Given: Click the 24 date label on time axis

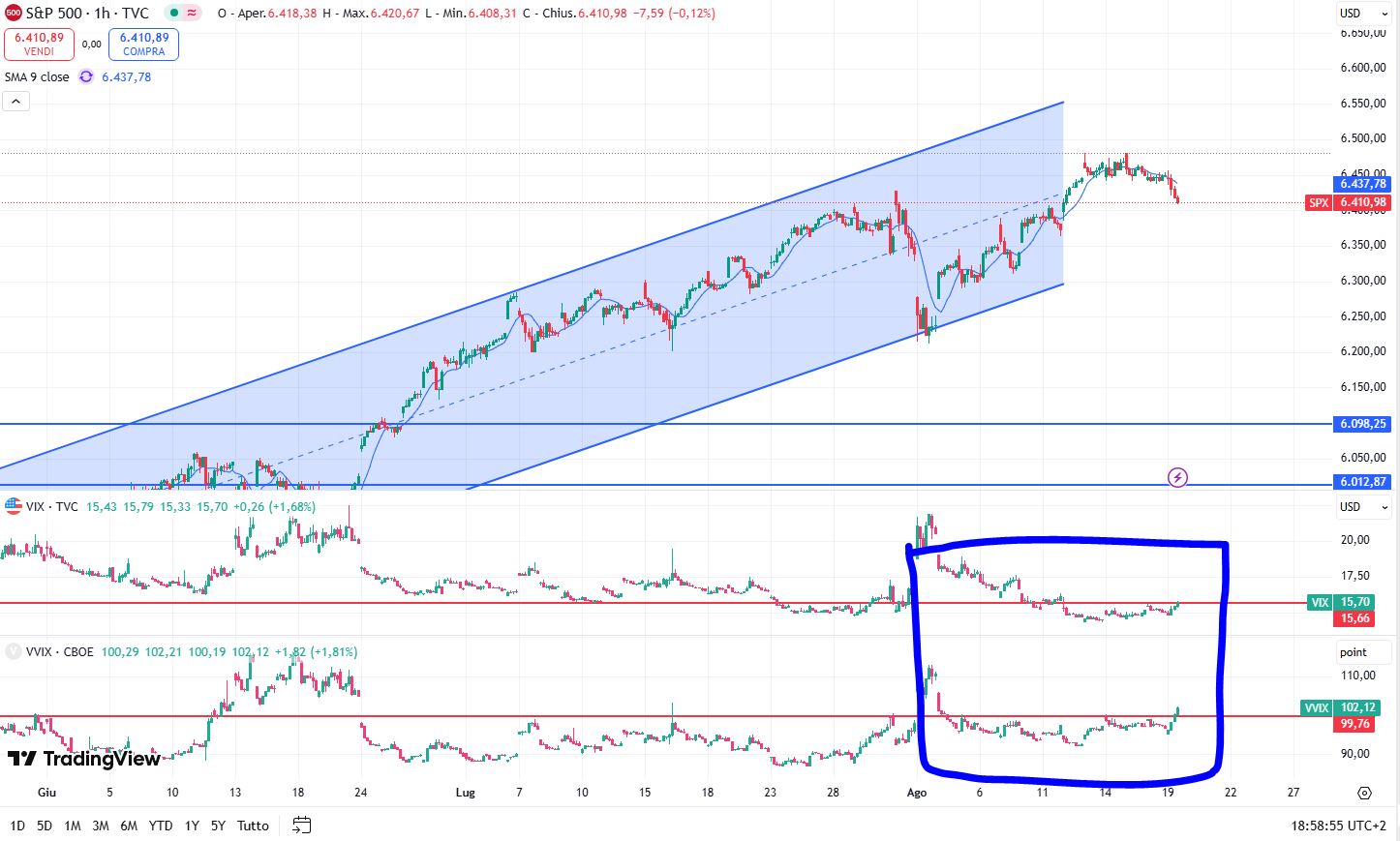Looking at the screenshot, I should (360, 793).
